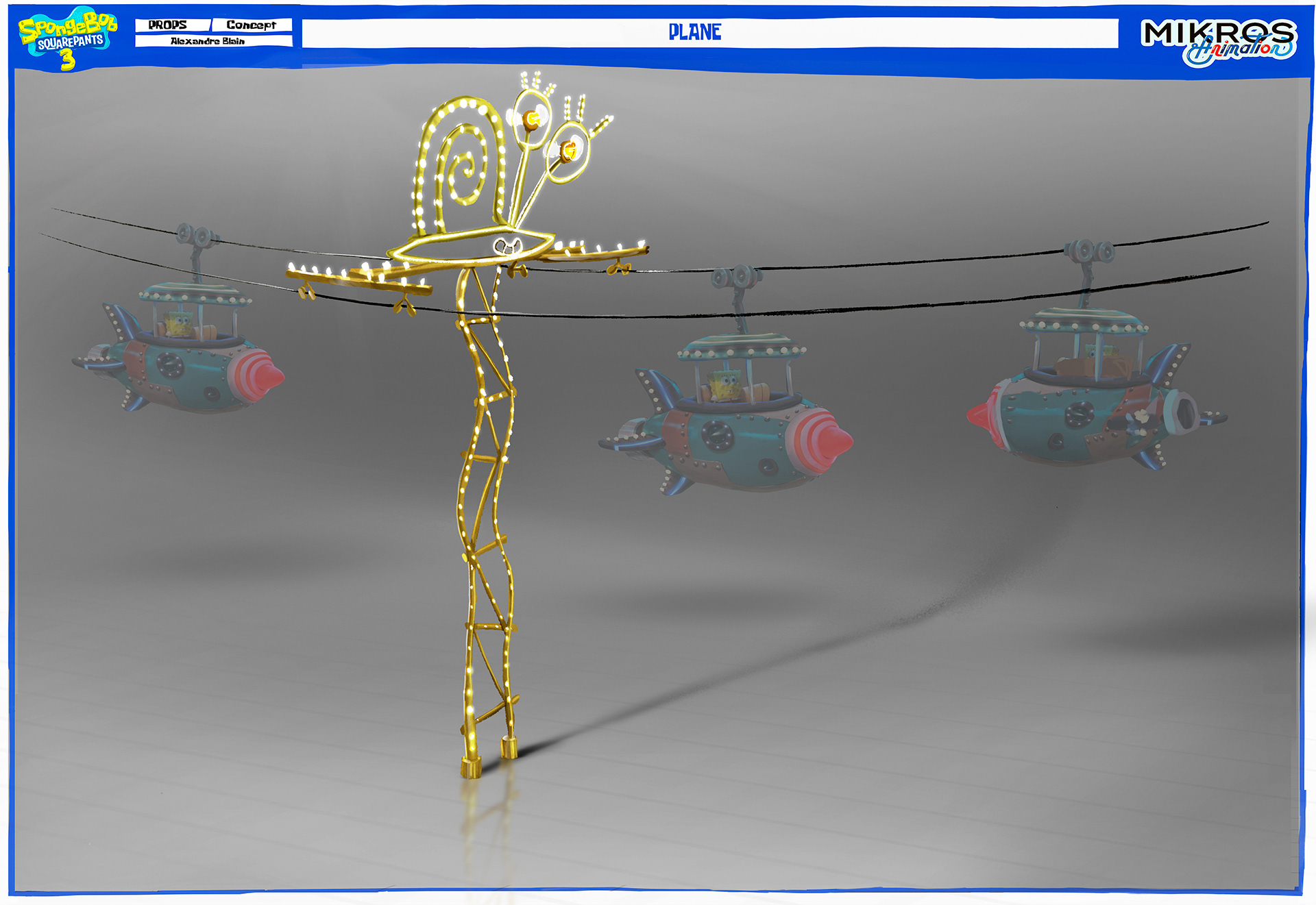Click the cable pulley above left gondola
Image resolution: width=1316 pixels, height=905 pixels.
pyautogui.click(x=196, y=235)
